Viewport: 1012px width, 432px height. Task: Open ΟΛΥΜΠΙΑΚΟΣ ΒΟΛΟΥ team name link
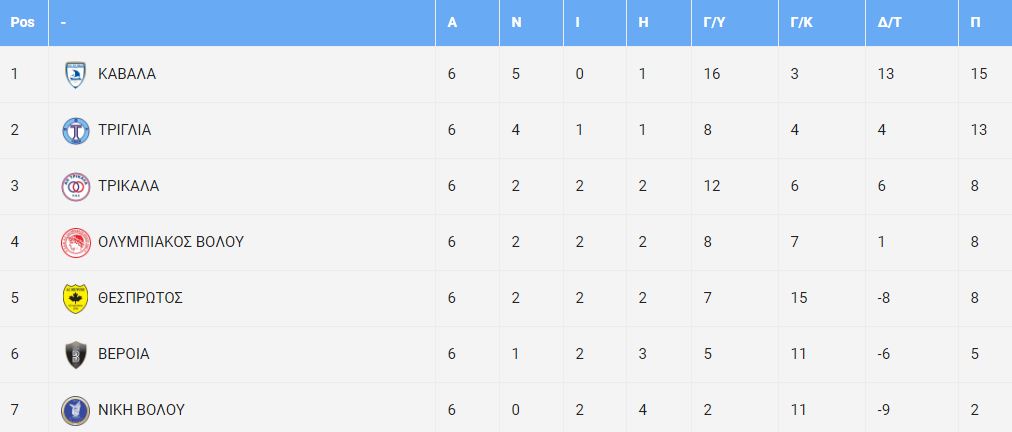(x=171, y=243)
